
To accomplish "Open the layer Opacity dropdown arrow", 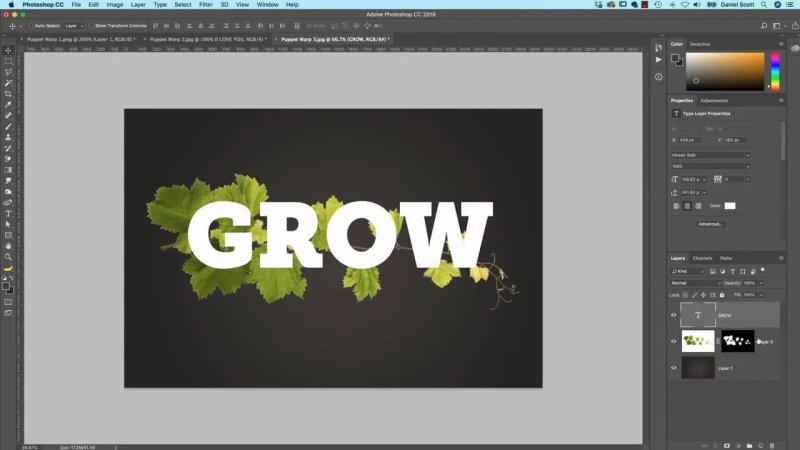I will 761,283.
